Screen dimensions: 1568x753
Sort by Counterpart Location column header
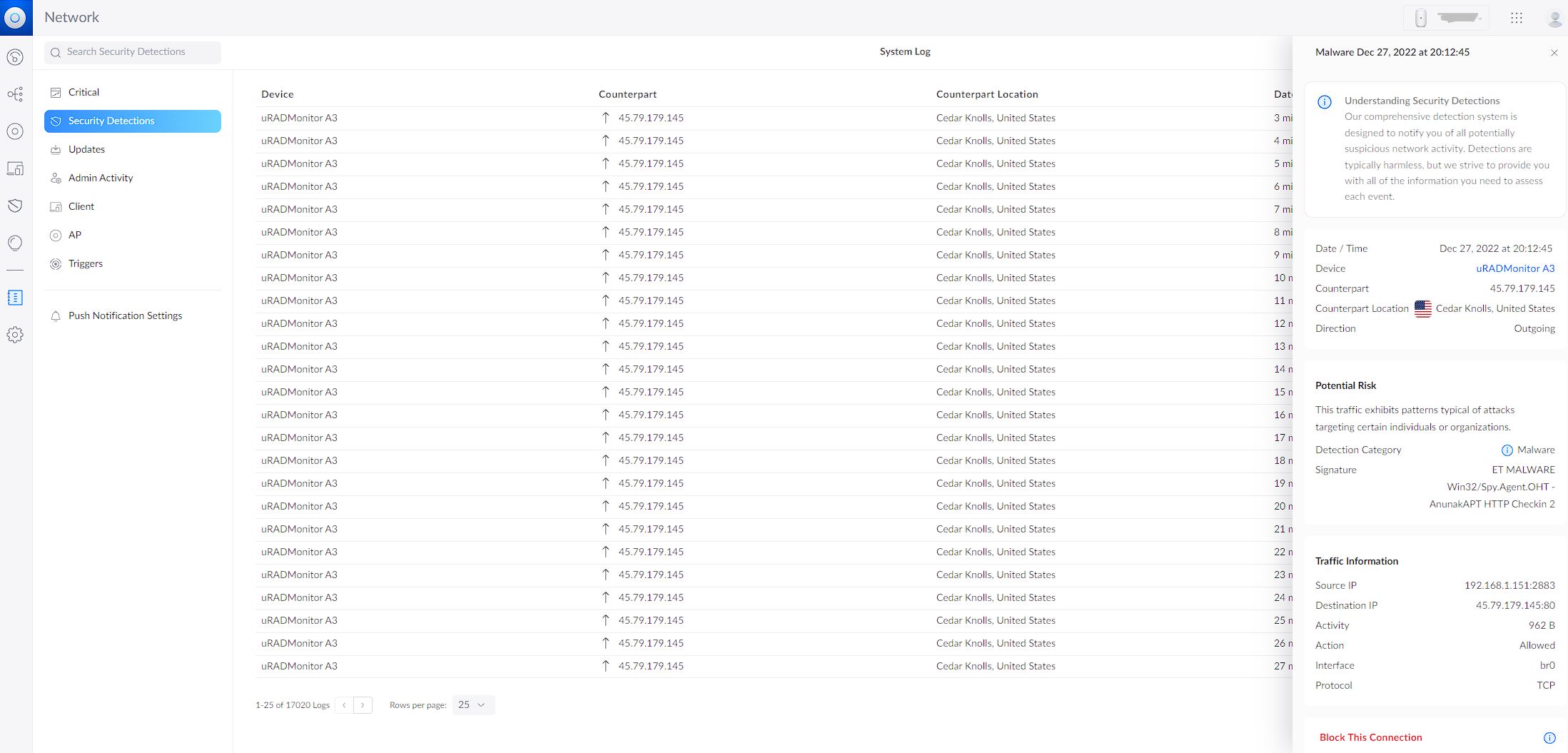click(x=987, y=94)
